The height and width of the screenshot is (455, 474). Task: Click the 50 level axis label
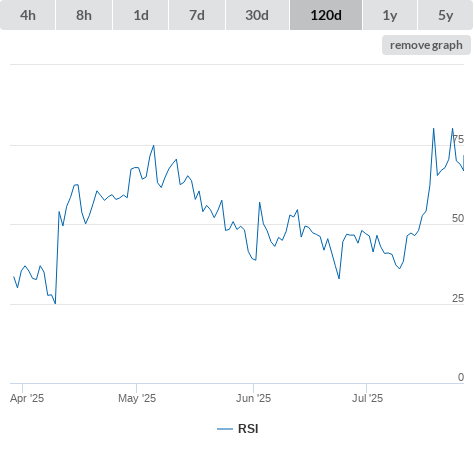458,218
